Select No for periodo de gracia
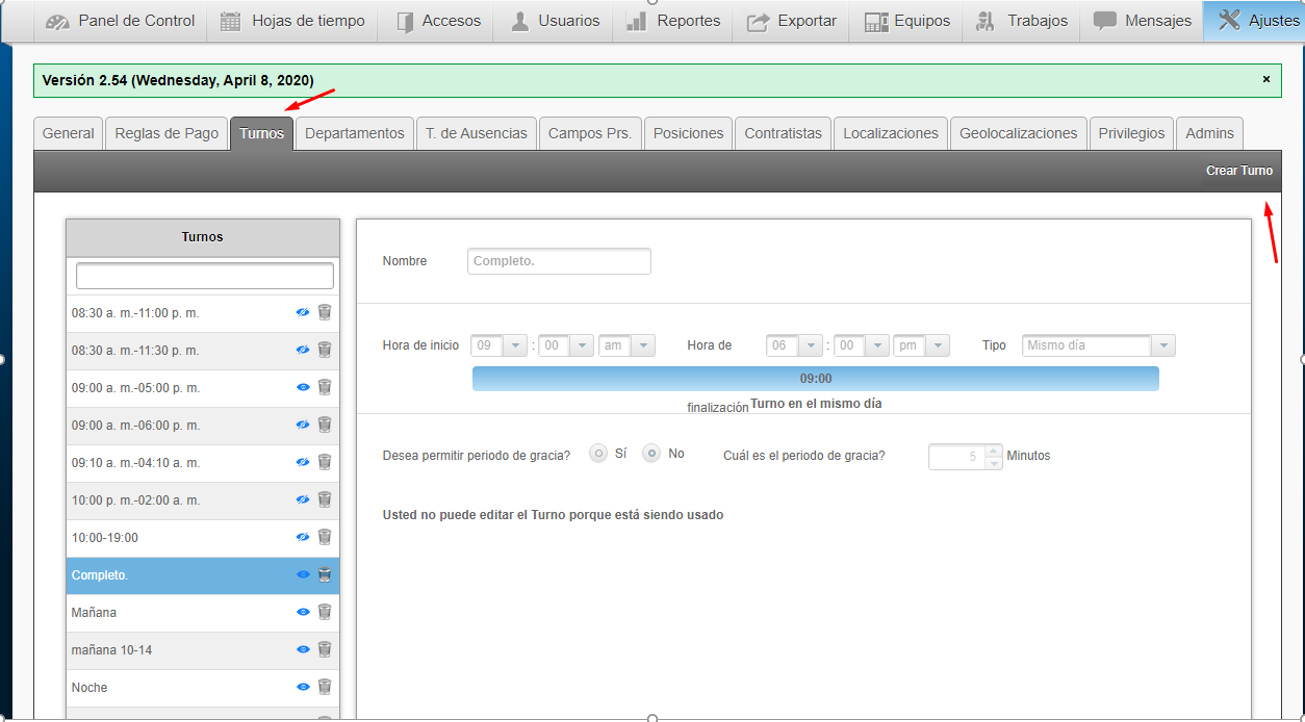The width and height of the screenshot is (1305, 722). coord(652,454)
